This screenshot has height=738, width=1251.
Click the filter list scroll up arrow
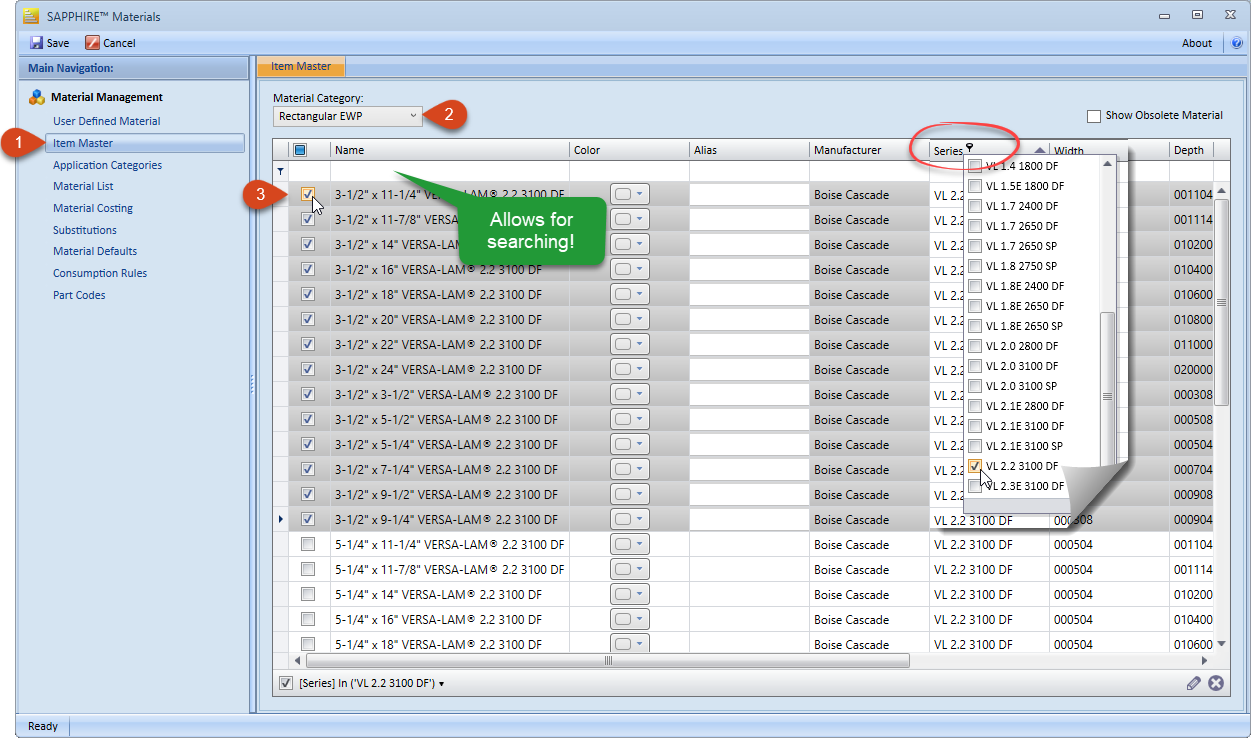tap(1107, 164)
